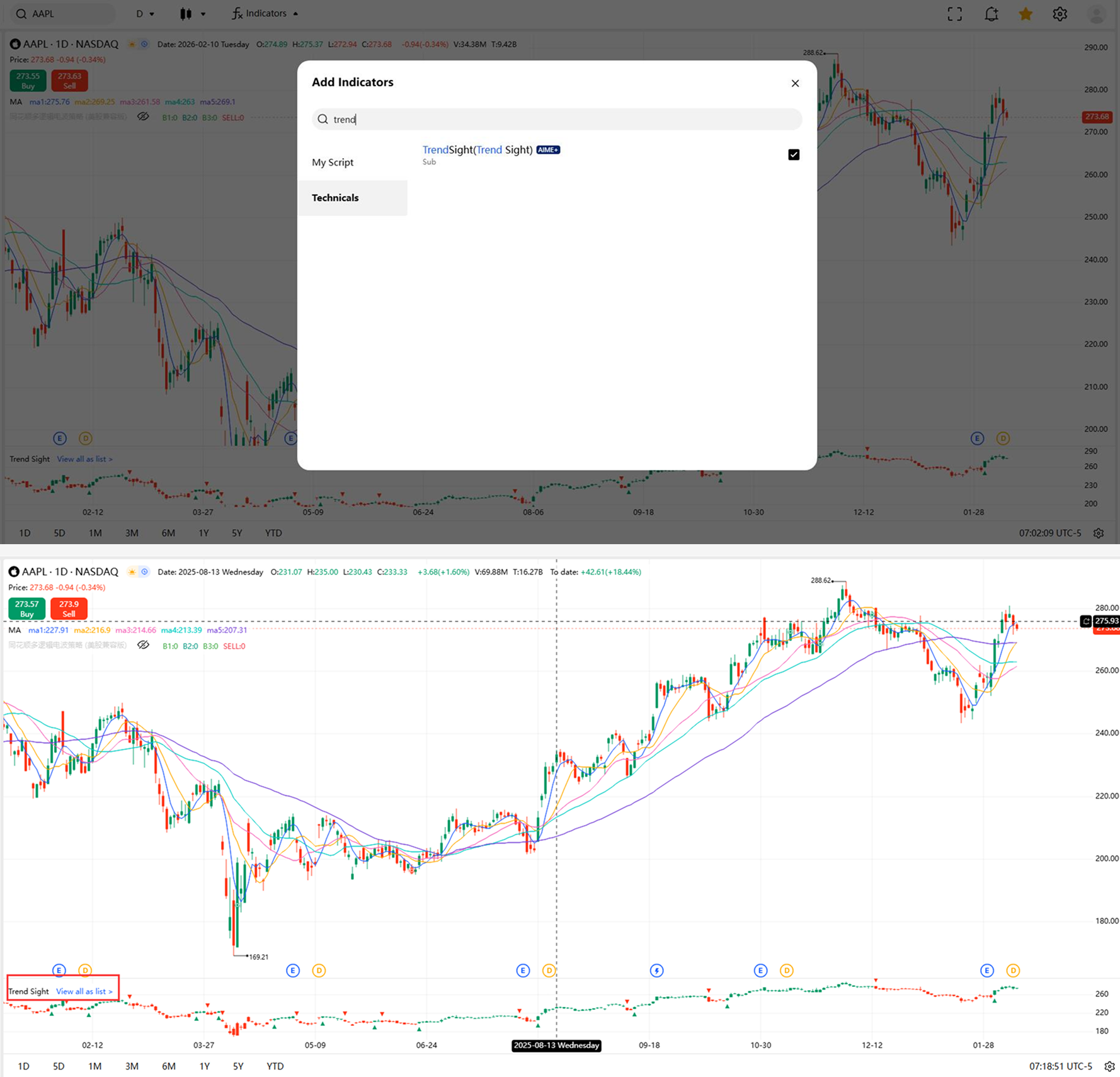Image resolution: width=1120 pixels, height=1077 pixels.
Task: Open chart settings gear beside 07:18:51 UTC-5
Action: (x=1109, y=1066)
